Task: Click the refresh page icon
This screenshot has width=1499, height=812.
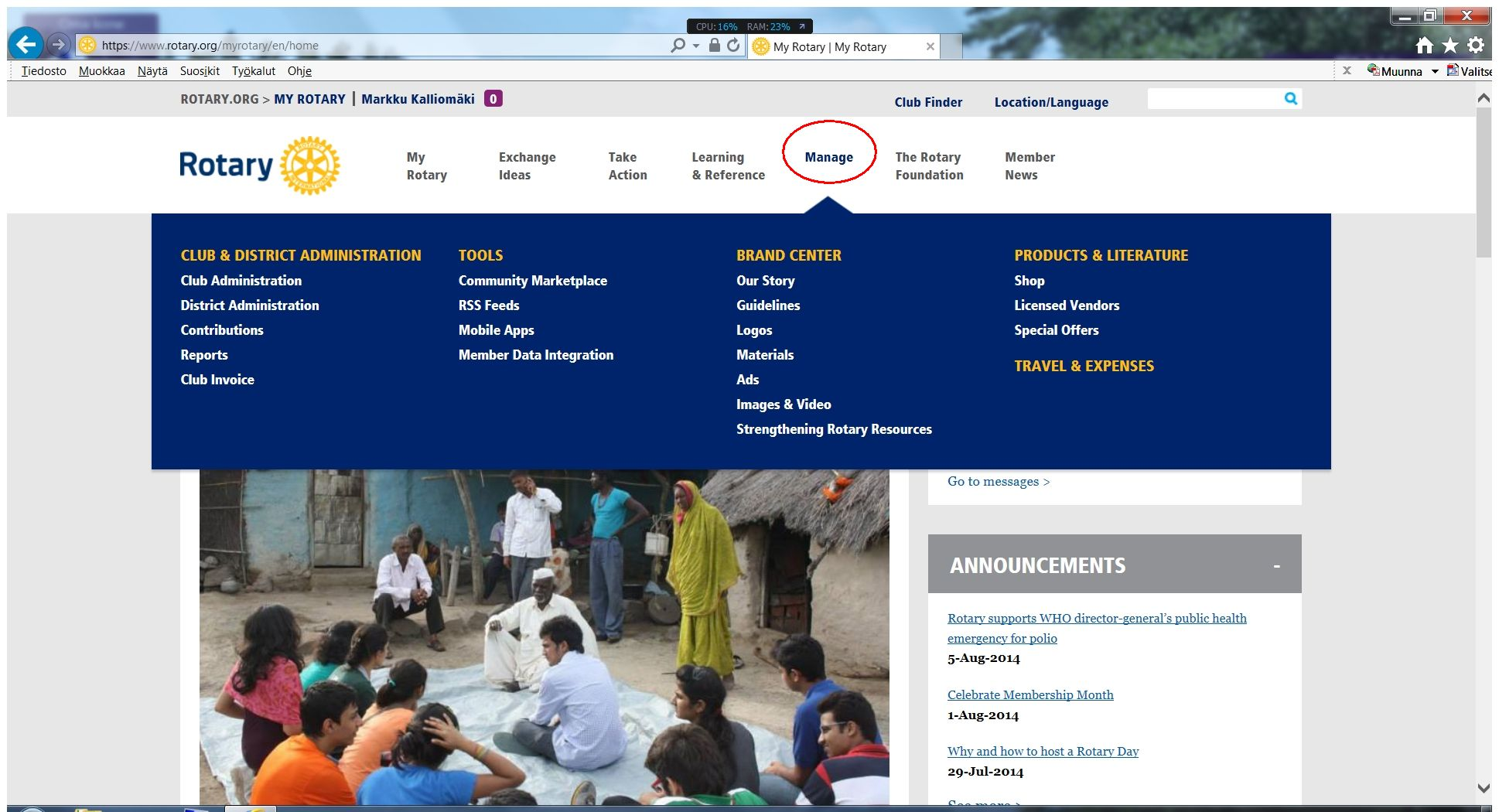Action: 733,46
